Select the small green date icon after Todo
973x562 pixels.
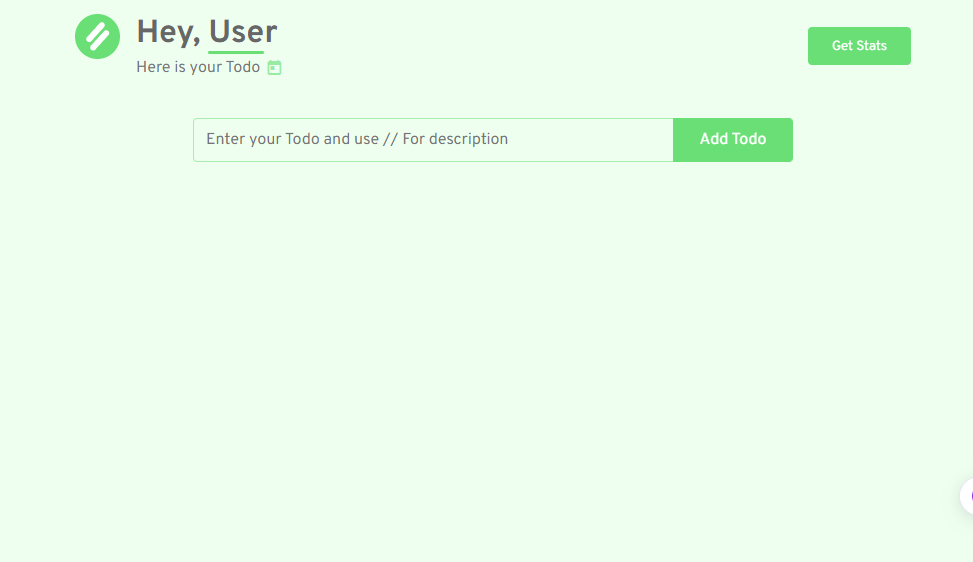coord(274,68)
